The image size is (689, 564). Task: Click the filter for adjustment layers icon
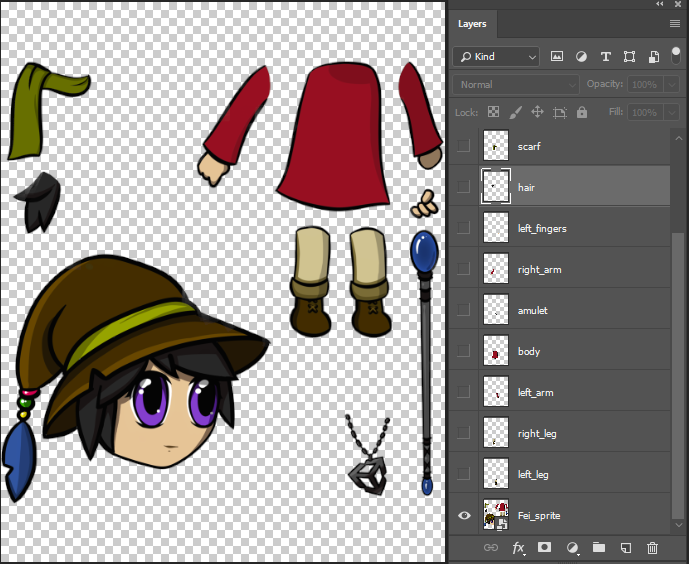(x=581, y=57)
